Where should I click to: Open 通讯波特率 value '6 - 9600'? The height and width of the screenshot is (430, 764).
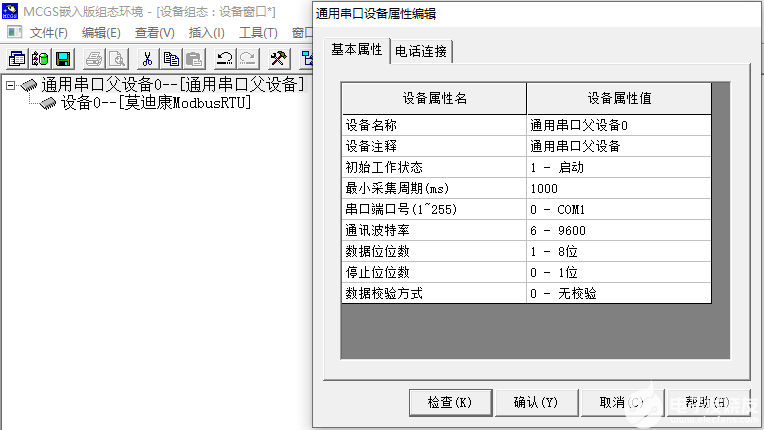click(619, 230)
